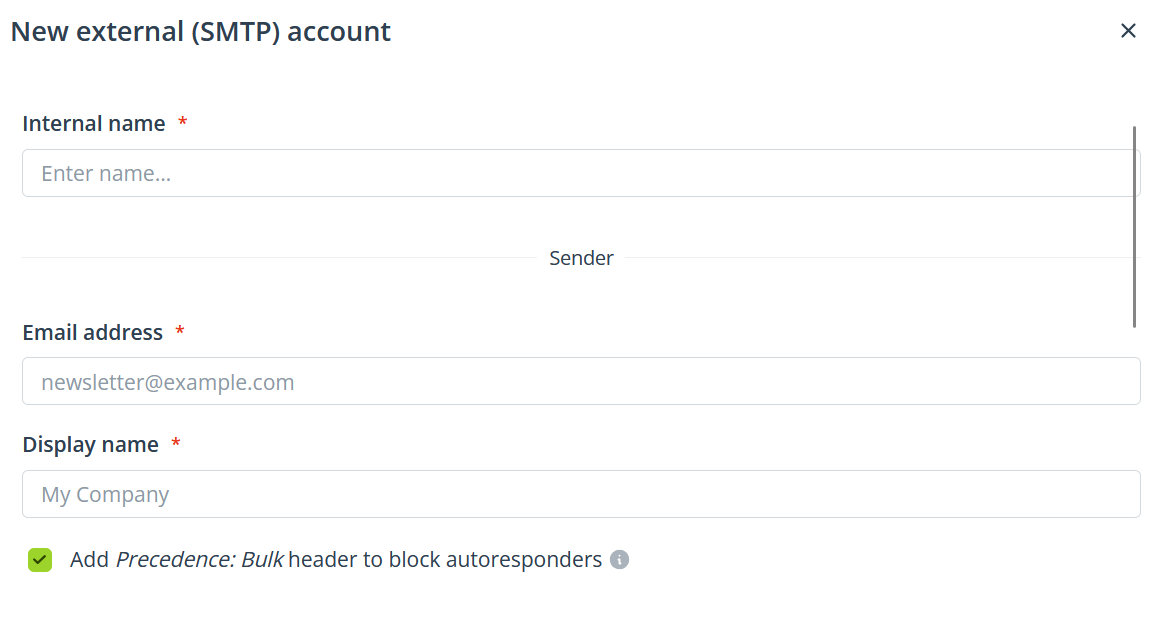Click the required marker after Display name

coord(176,443)
